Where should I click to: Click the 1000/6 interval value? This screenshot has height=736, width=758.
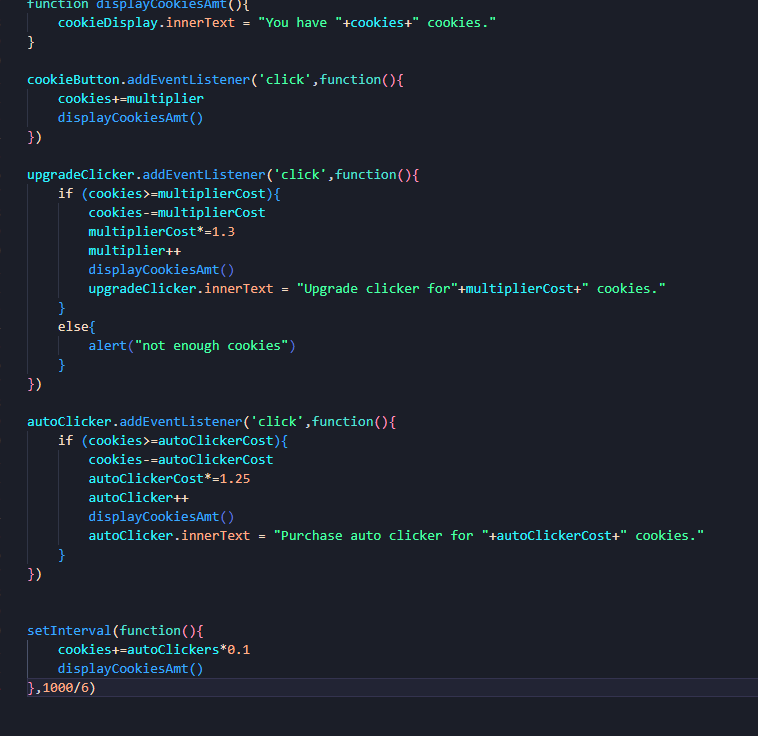[x=65, y=688]
